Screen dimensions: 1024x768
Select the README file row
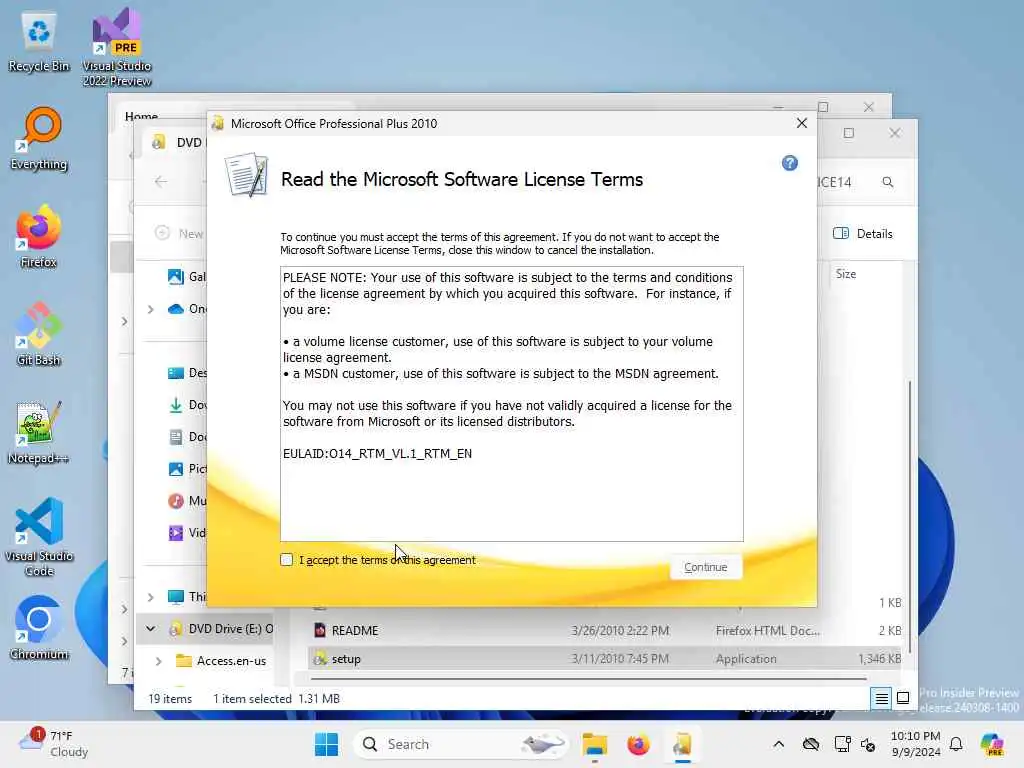tap(605, 630)
